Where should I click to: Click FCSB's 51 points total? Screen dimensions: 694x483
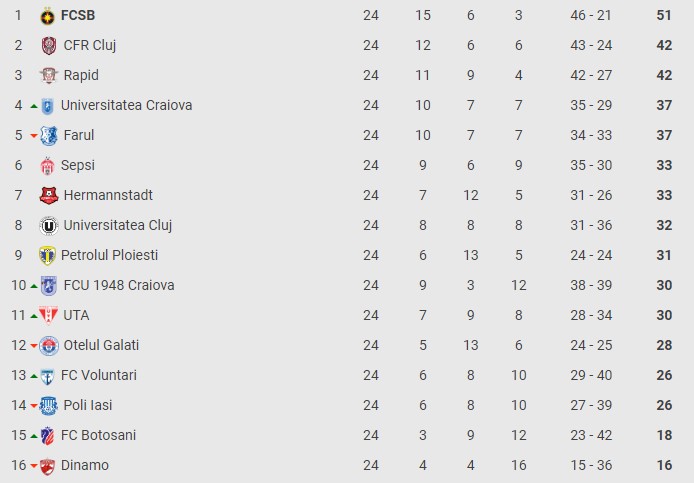pos(664,15)
